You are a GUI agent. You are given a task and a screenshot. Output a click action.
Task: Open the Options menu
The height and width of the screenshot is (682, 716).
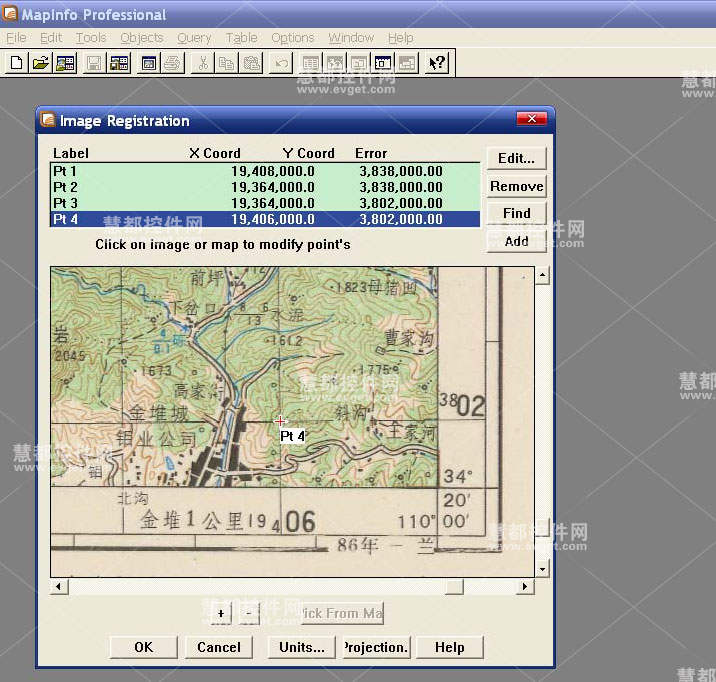293,38
